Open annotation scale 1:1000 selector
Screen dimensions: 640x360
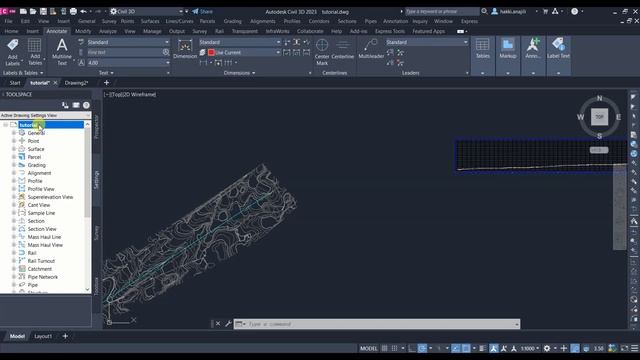click(530, 348)
